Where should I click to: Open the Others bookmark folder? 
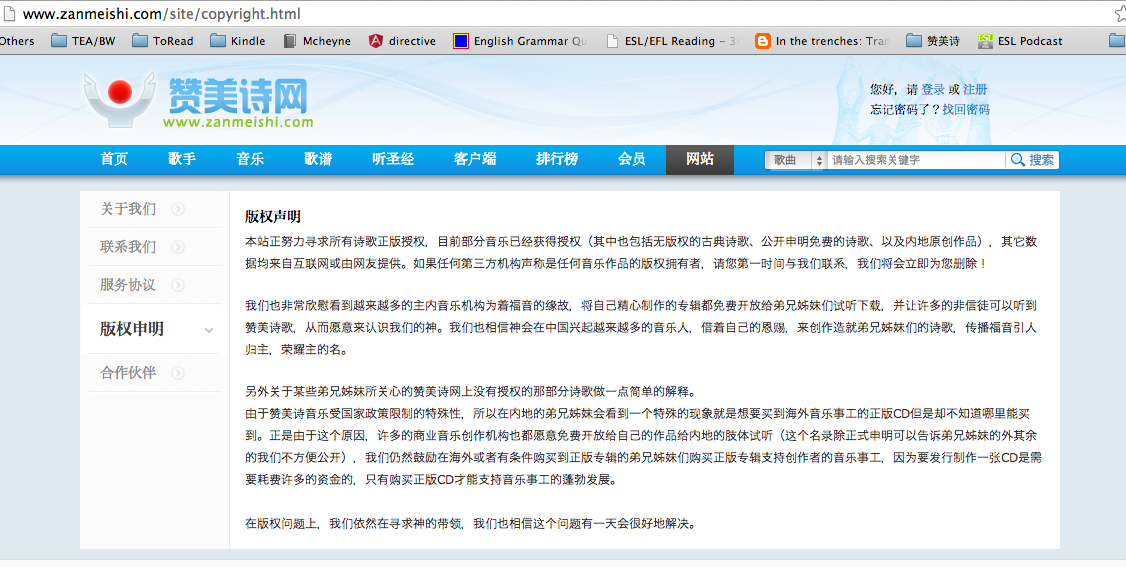pos(17,41)
